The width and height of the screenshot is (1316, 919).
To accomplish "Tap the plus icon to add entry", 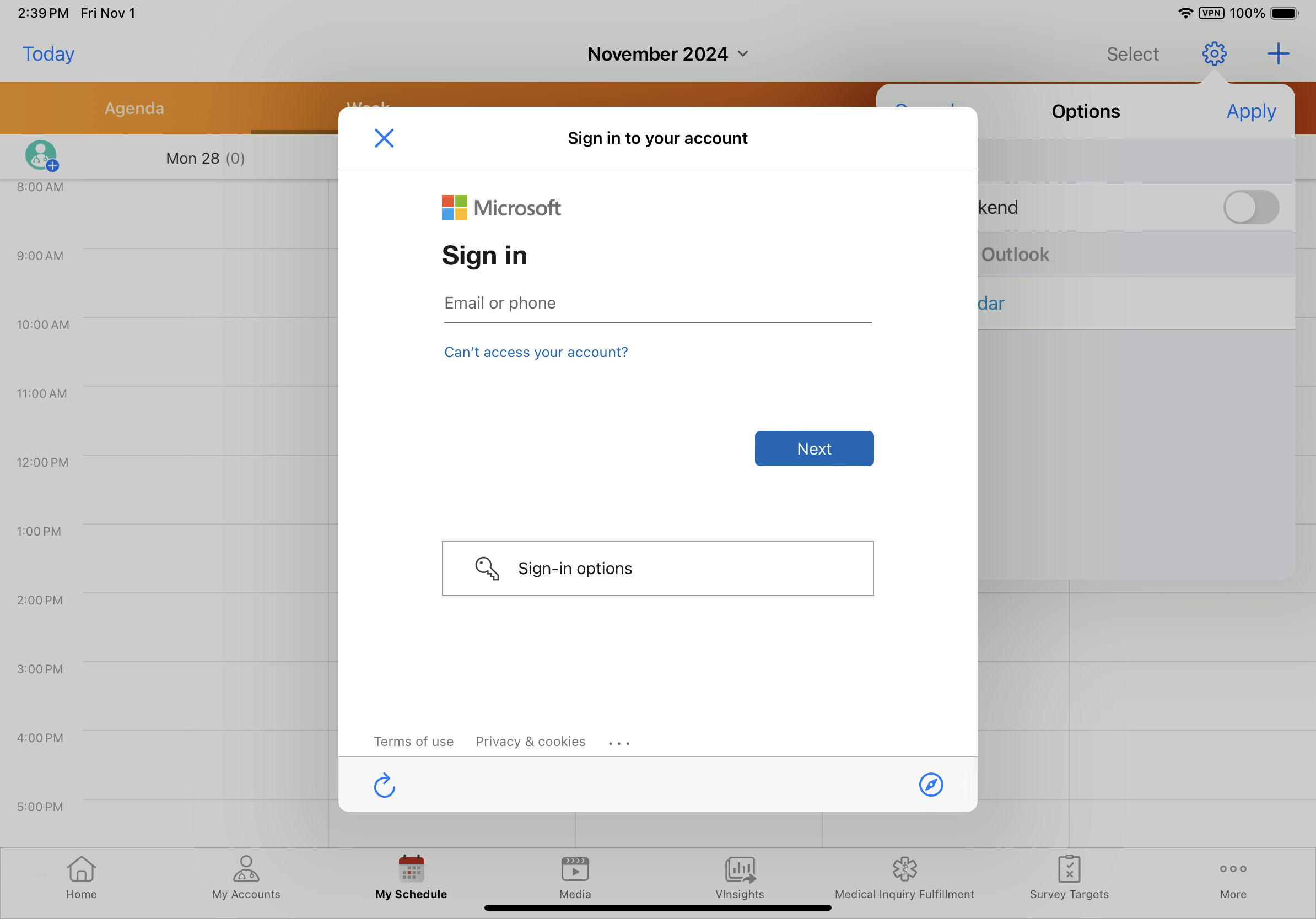I will pyautogui.click(x=1277, y=54).
